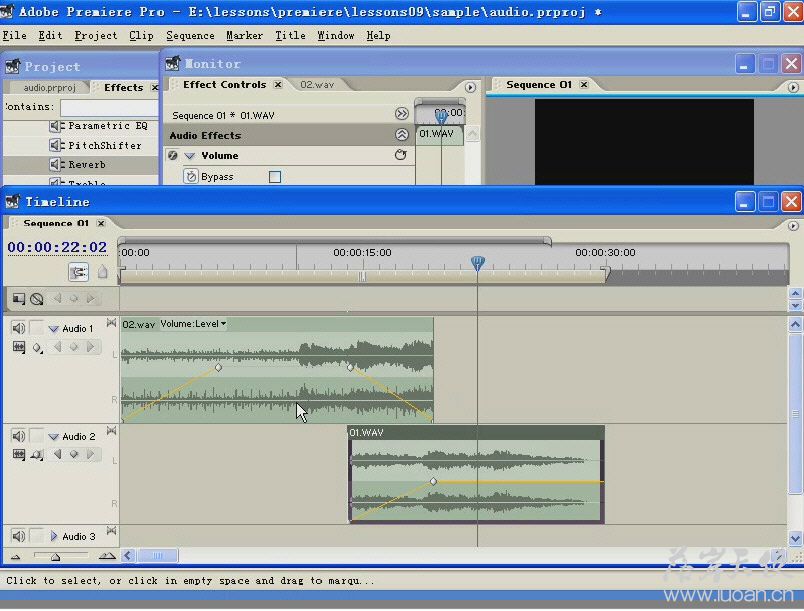
Task: Open the Sequence menu
Action: [190, 35]
